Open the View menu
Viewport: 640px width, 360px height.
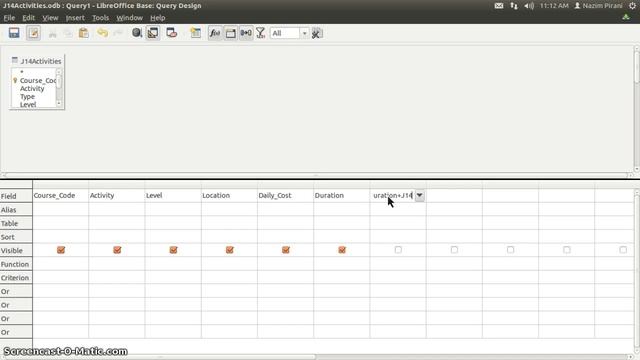[x=50, y=18]
